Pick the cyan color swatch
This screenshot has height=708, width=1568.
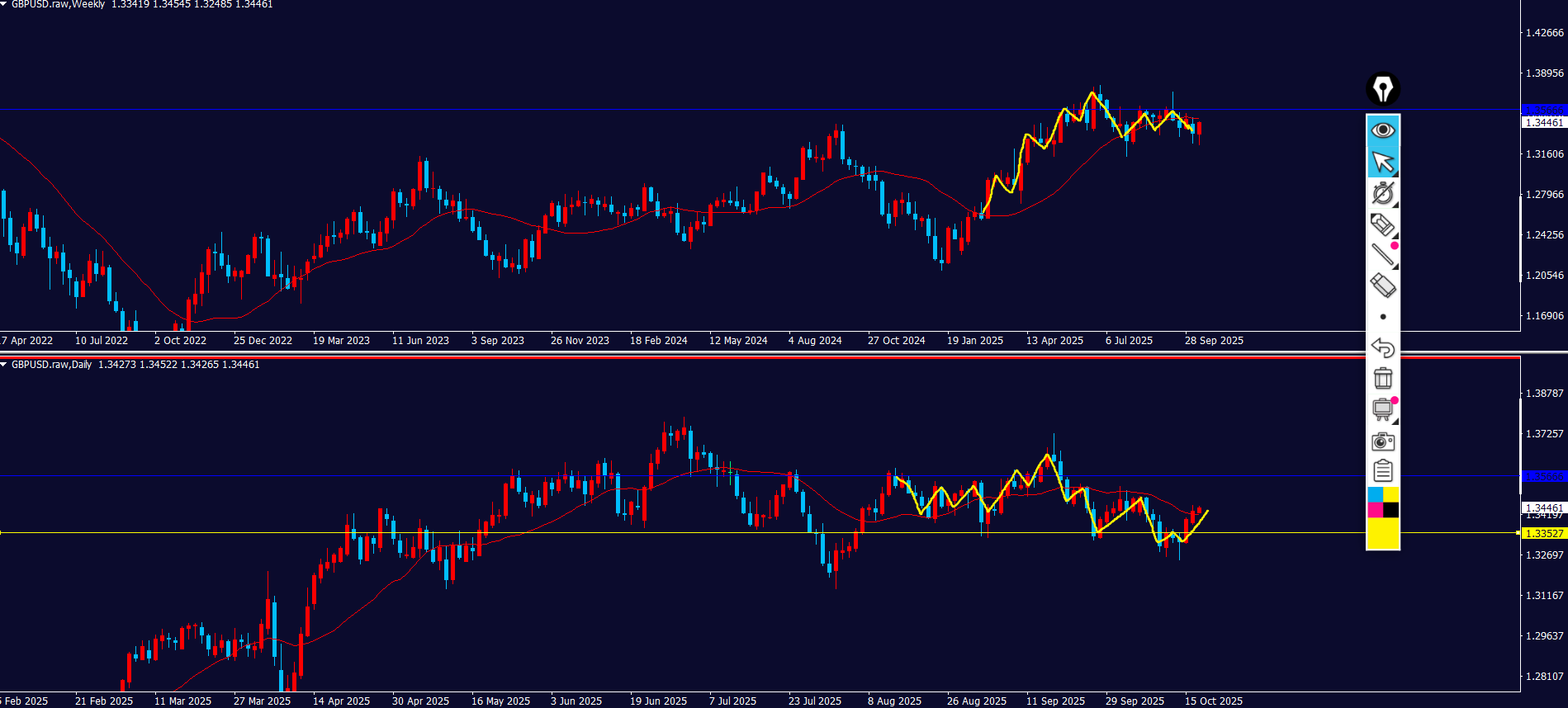tap(1376, 494)
